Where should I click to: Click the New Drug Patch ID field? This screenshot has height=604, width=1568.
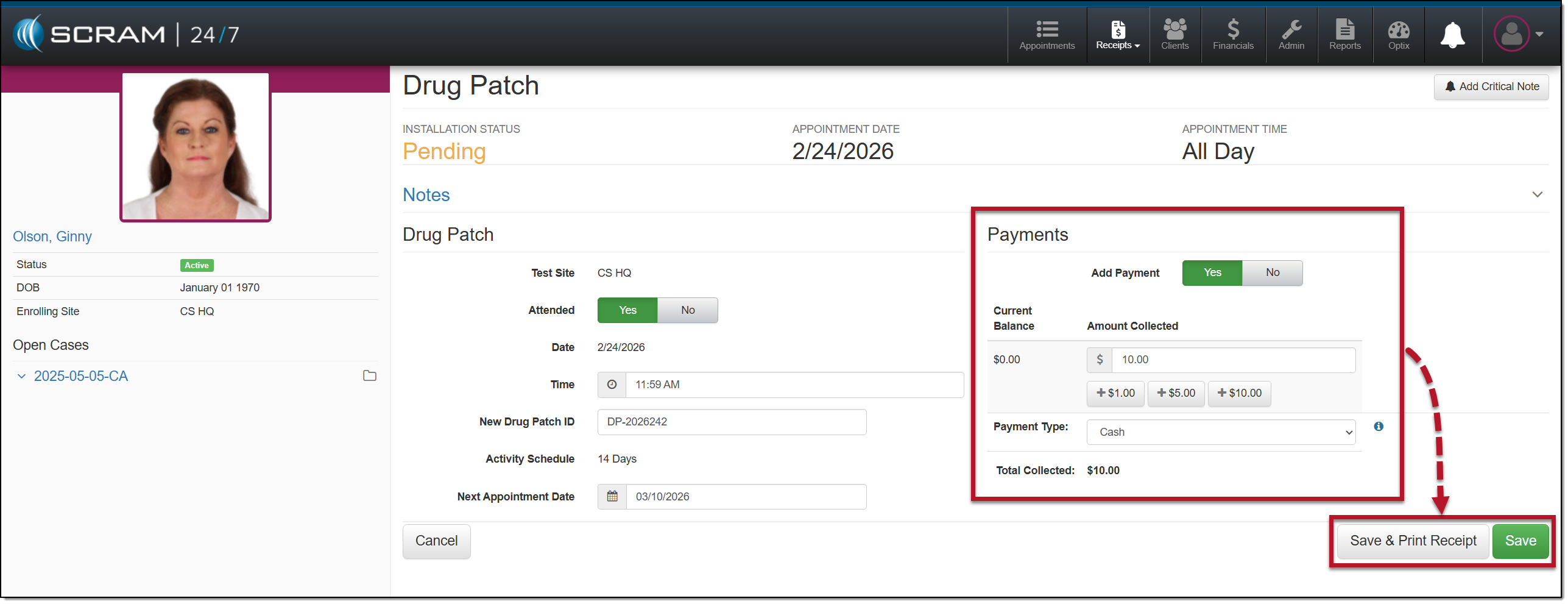[x=731, y=422]
